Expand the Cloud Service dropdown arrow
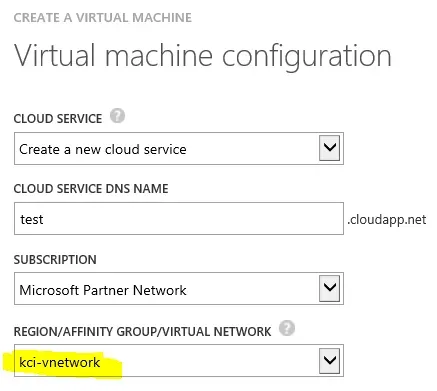This screenshot has width=437, height=391. (329, 148)
